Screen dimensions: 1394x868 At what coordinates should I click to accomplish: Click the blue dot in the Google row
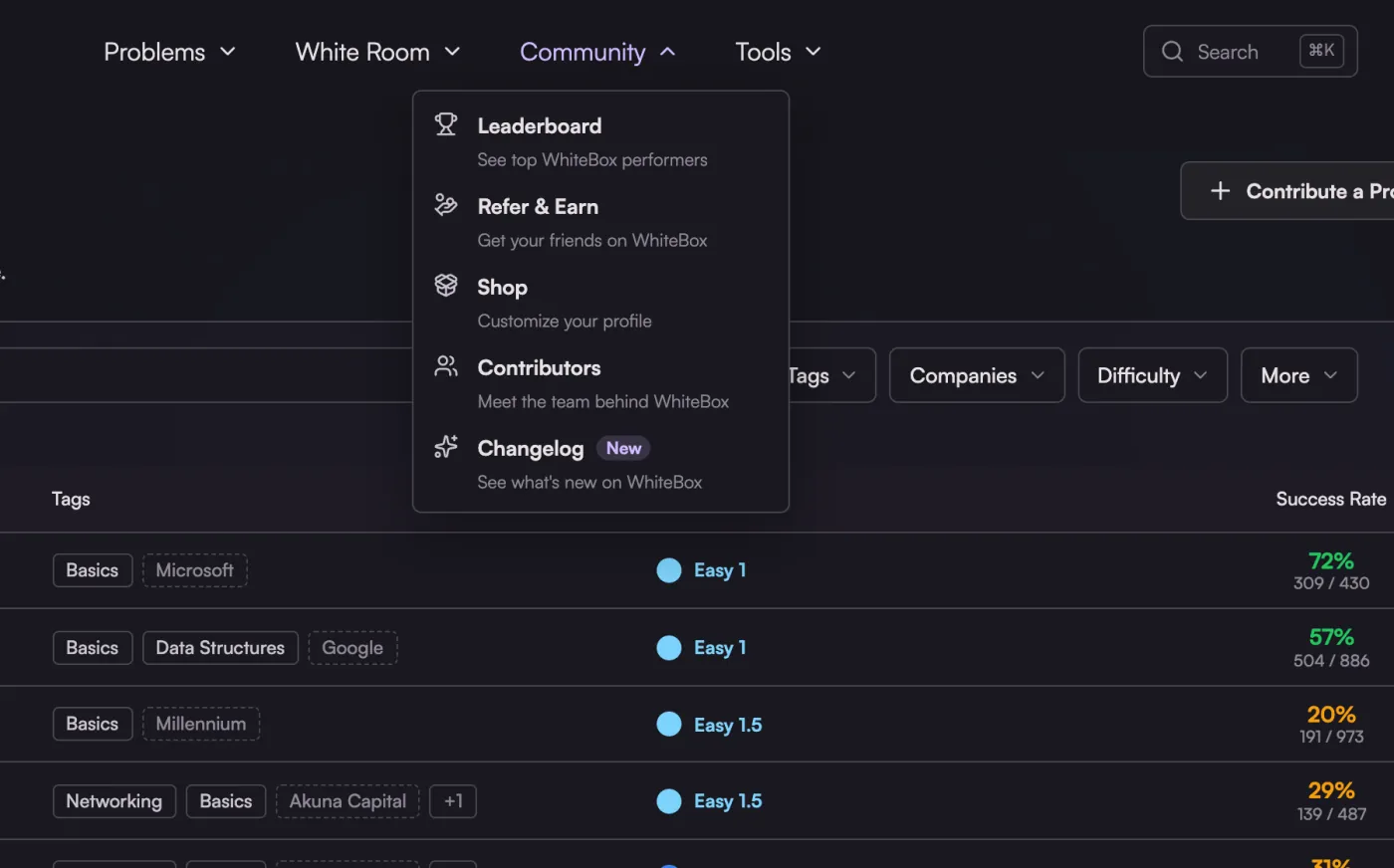[669, 648]
